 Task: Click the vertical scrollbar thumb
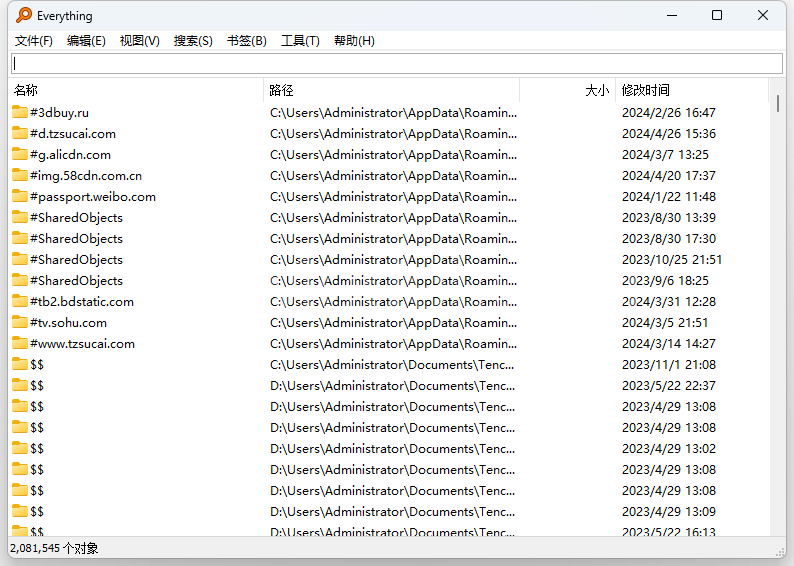point(778,103)
